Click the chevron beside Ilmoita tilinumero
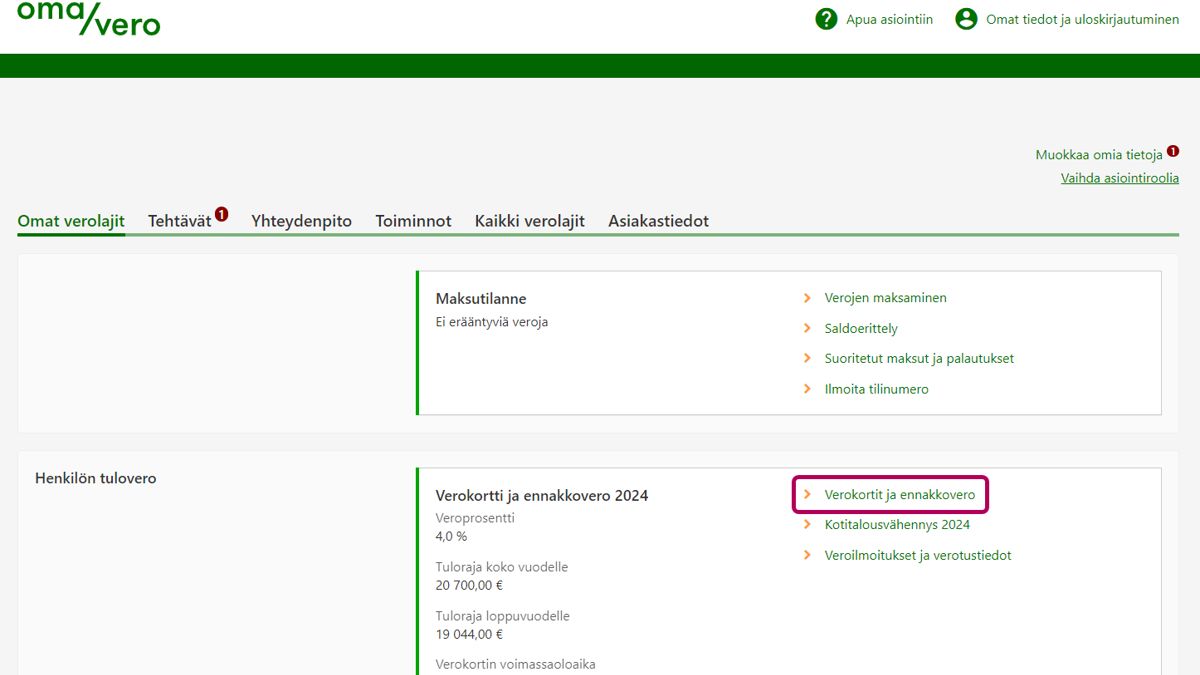The height and width of the screenshot is (675, 1200). click(807, 389)
